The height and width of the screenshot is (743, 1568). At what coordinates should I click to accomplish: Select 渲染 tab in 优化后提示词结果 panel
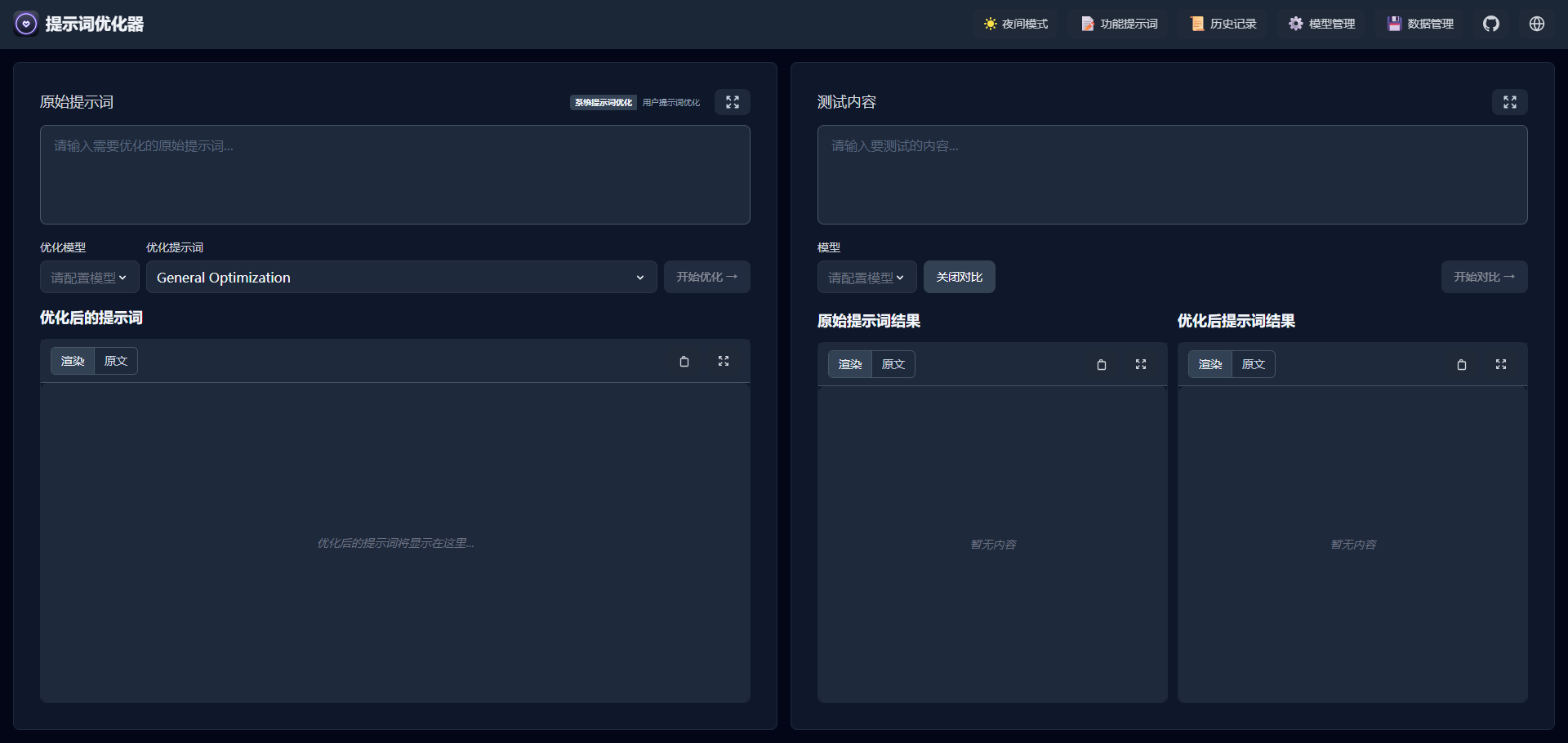(x=1209, y=364)
